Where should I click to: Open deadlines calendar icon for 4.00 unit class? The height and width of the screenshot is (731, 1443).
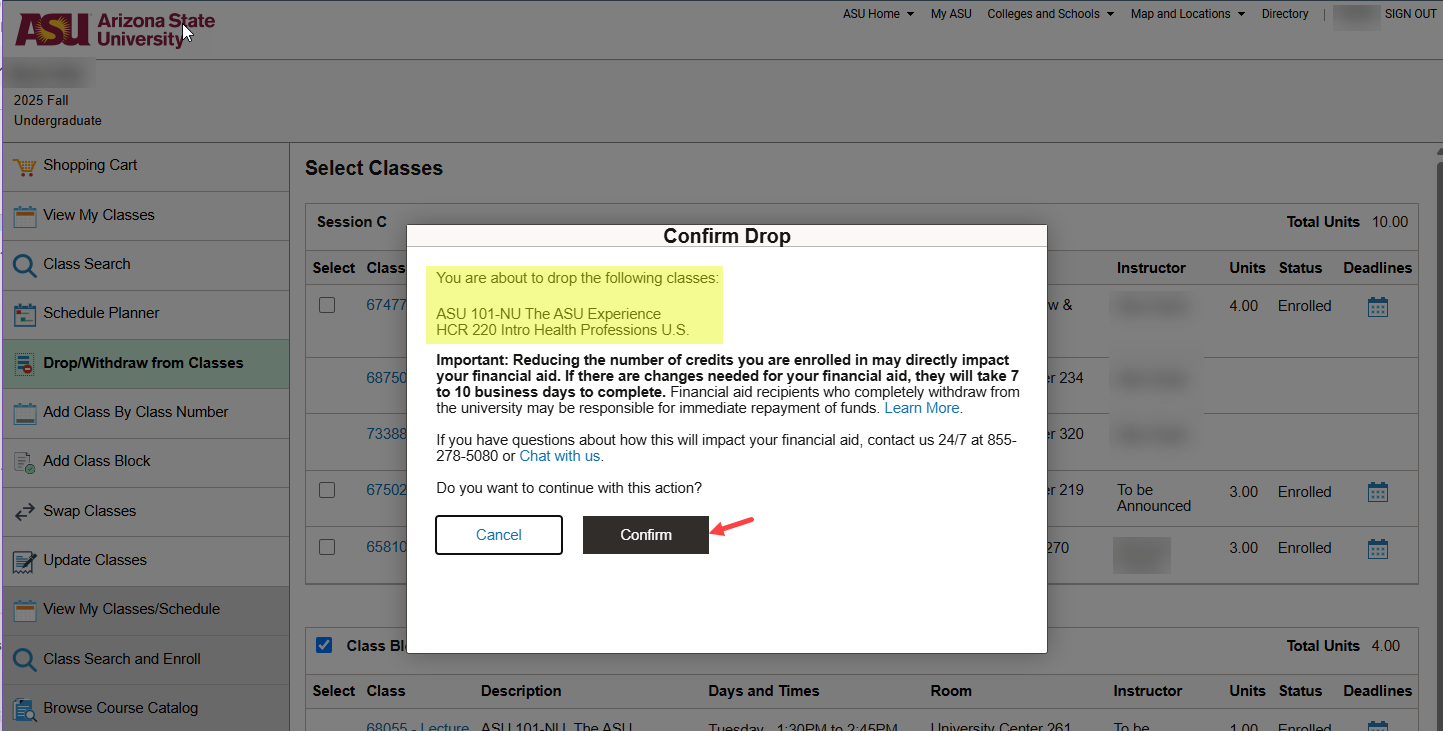pos(1377,307)
